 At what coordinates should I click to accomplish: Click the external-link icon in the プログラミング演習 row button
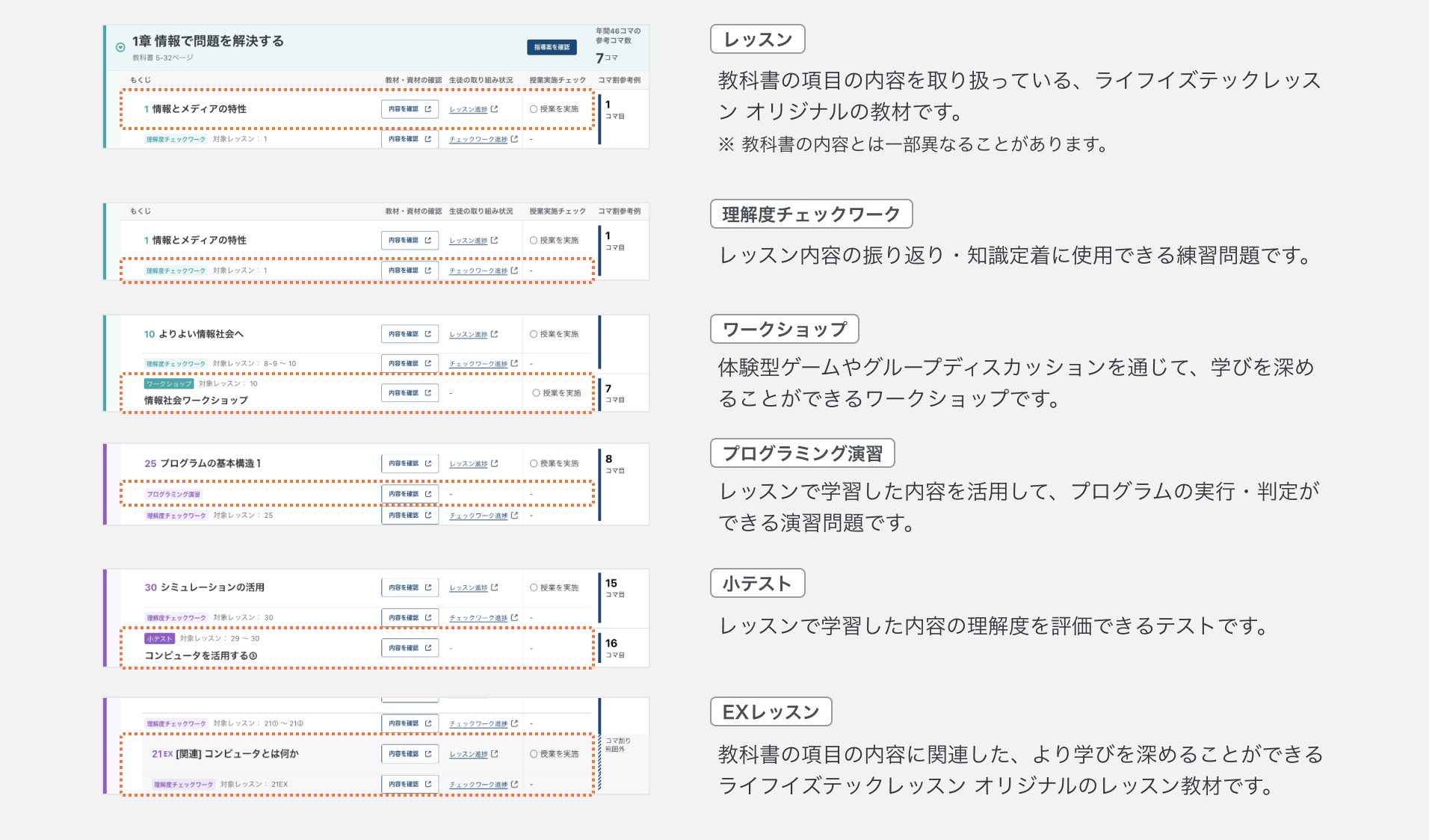click(x=428, y=494)
